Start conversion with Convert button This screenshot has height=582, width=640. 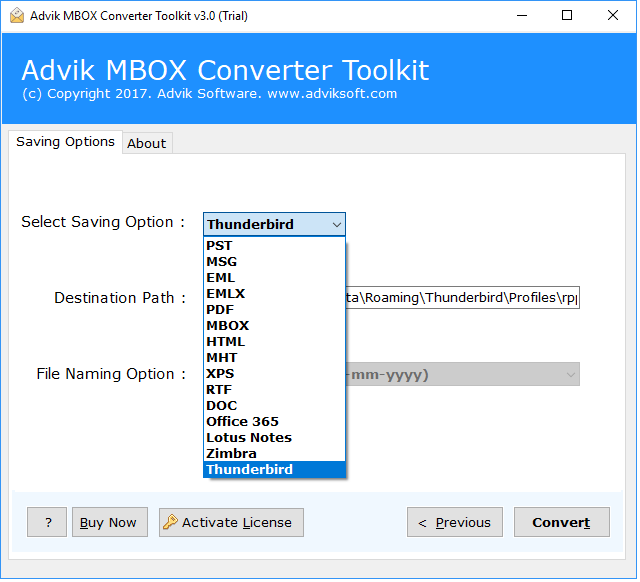tap(564, 524)
